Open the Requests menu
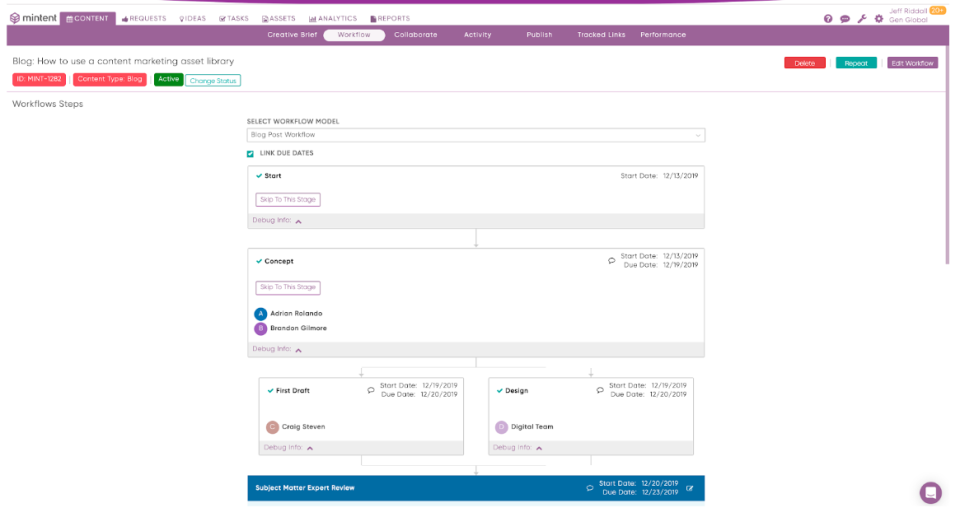Image resolution: width=960 pixels, height=517 pixels. tap(144, 18)
